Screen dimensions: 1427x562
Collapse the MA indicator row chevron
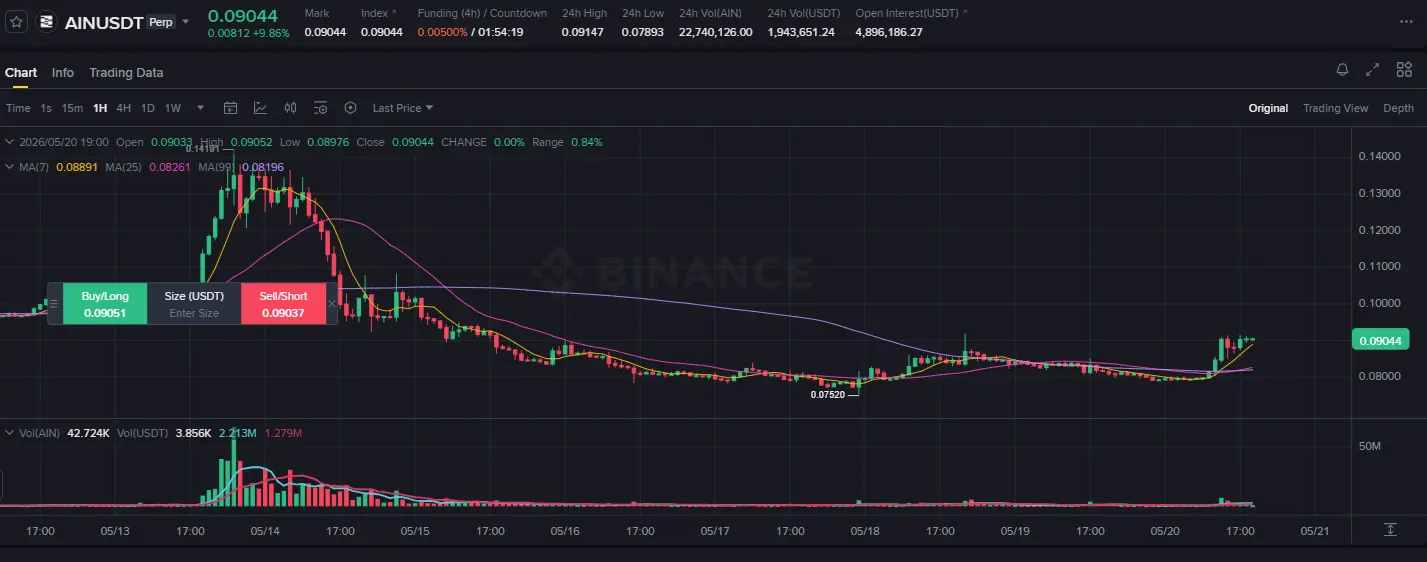[10, 167]
